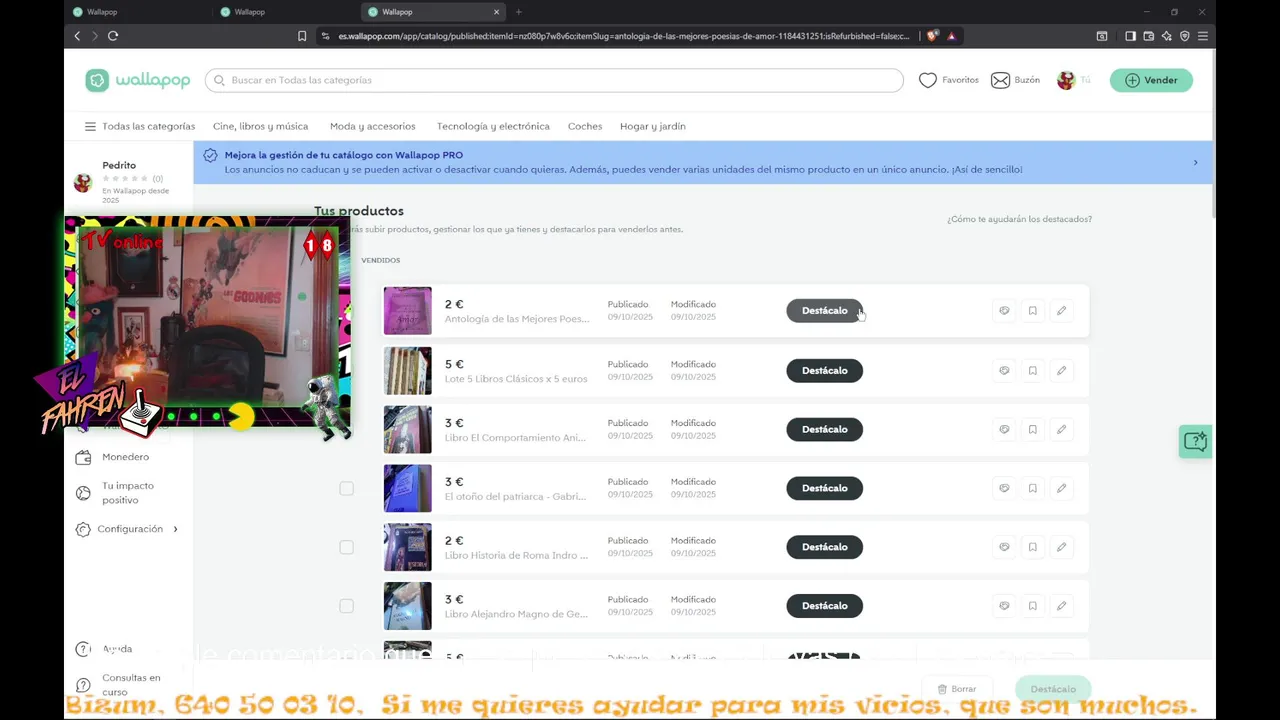
Task: Expand the Wallapop PRO banner arrow
Action: coord(1195,163)
